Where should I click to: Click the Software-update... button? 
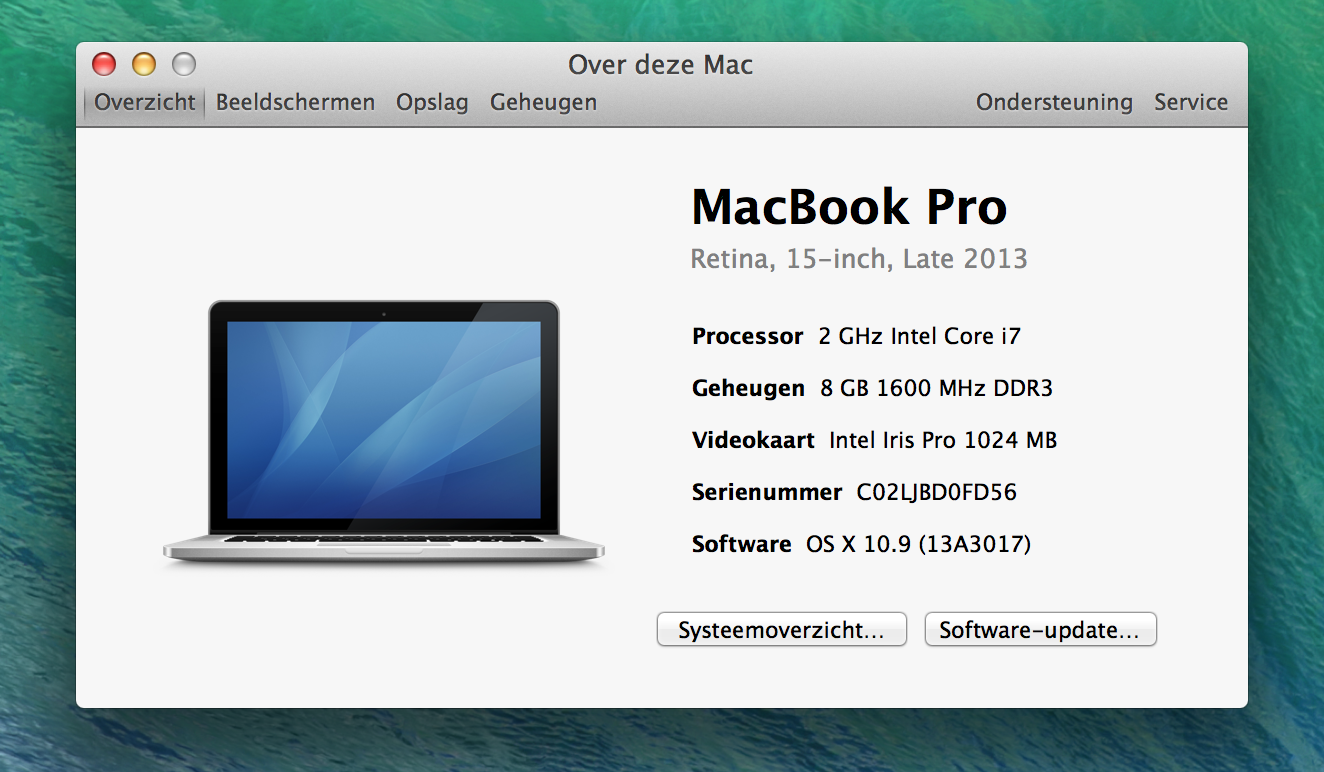pos(1040,630)
